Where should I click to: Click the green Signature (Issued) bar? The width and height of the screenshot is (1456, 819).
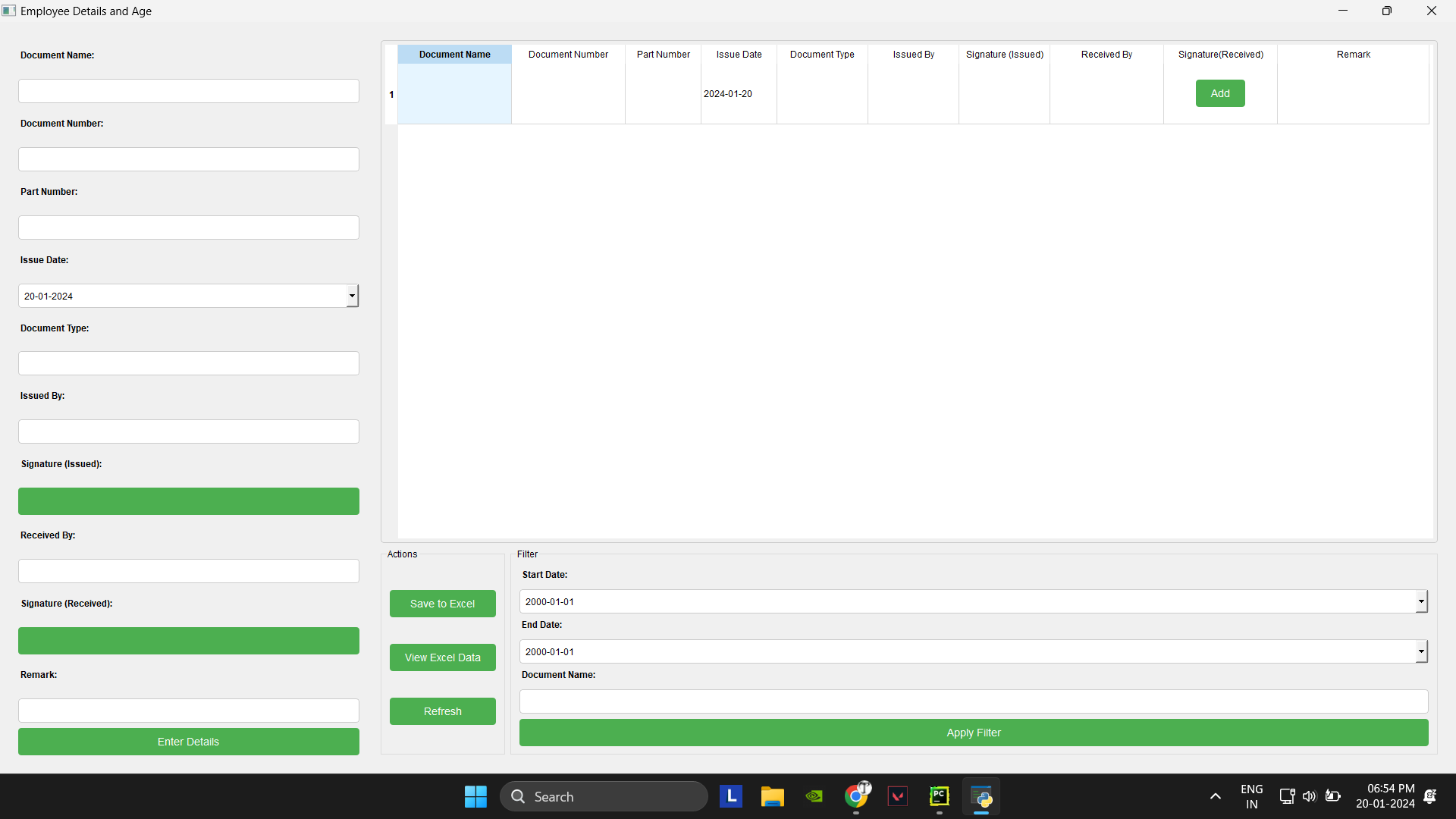coord(189,501)
